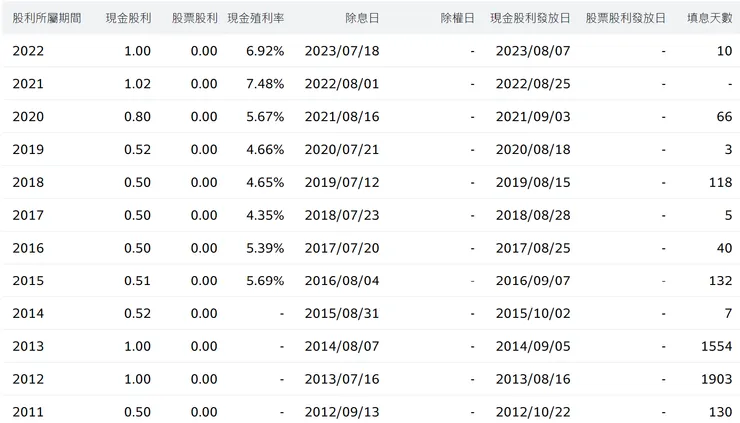
Task: Click the 6.92% yield value
Action: tap(265, 51)
